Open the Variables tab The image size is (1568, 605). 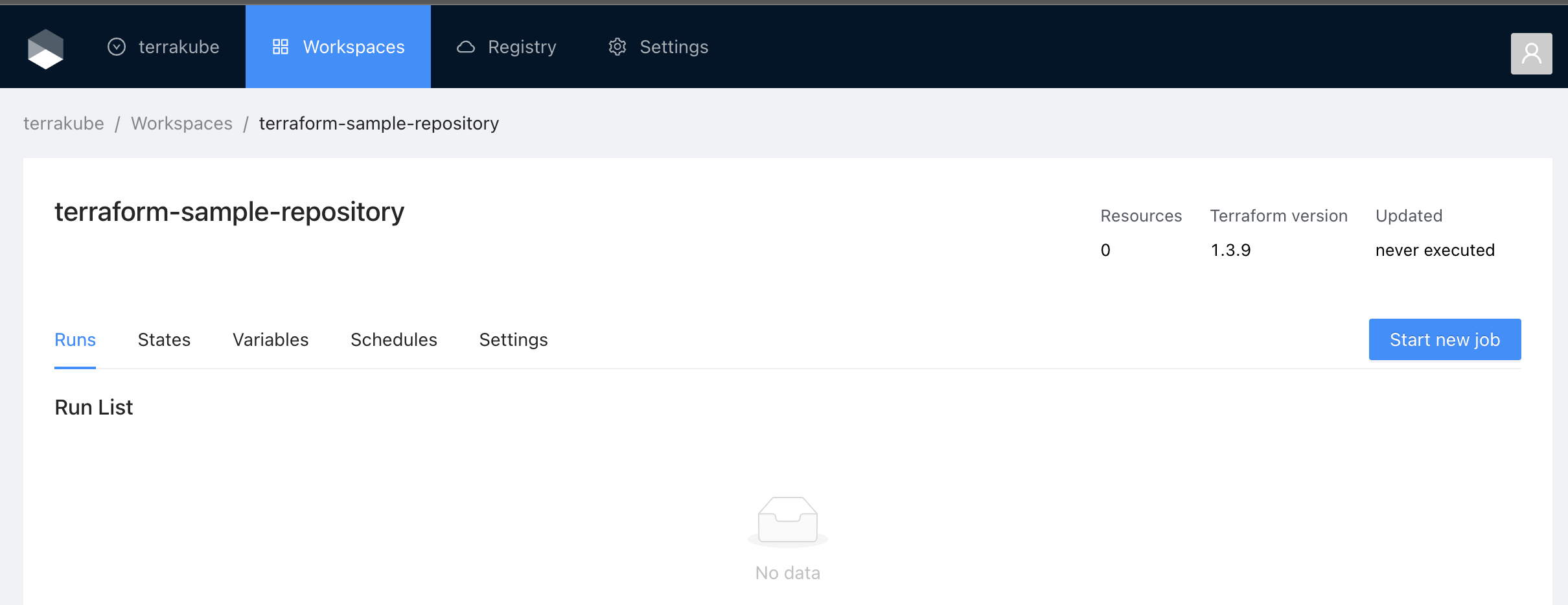(x=270, y=340)
